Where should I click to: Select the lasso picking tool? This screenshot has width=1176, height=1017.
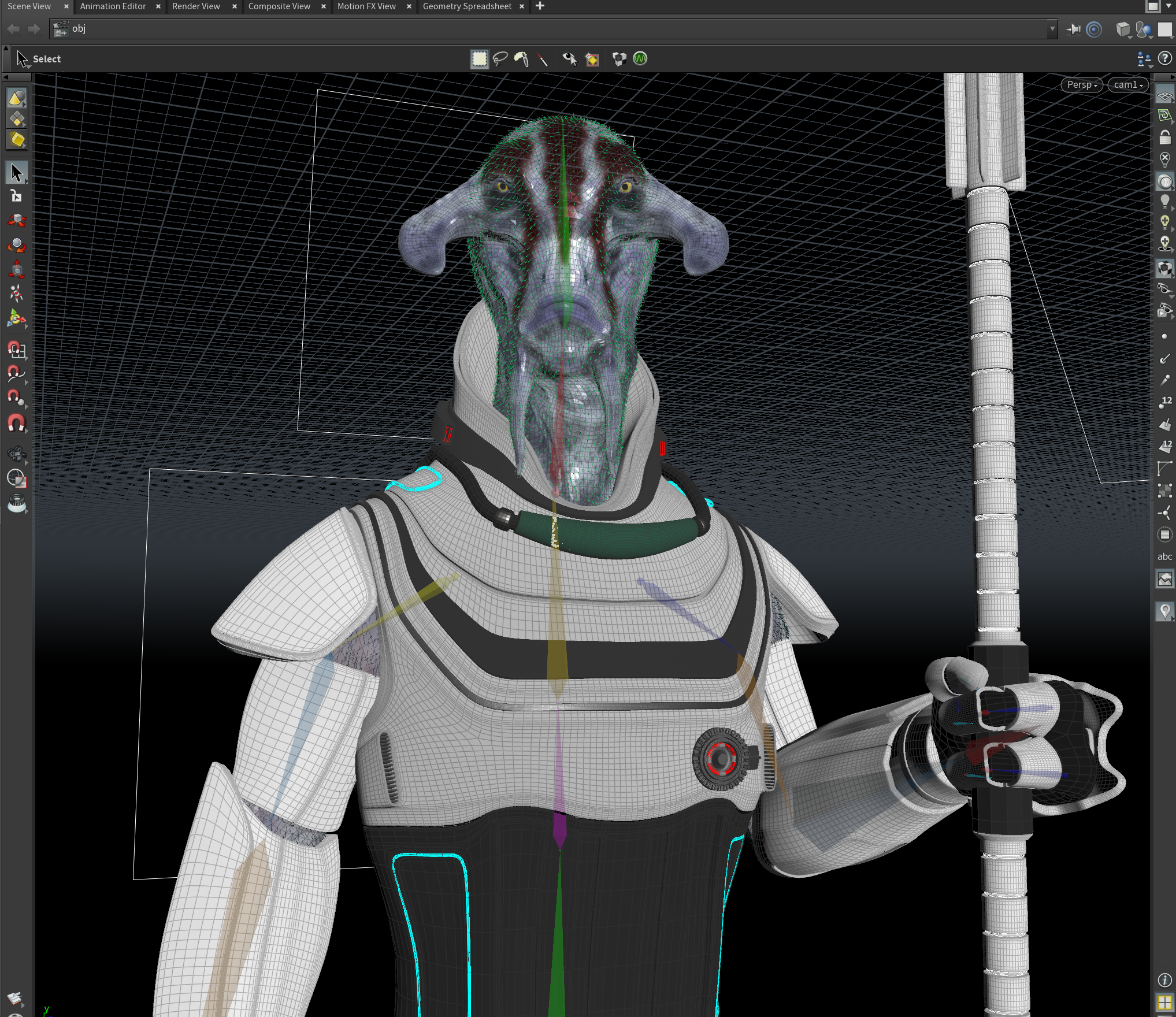(500, 59)
